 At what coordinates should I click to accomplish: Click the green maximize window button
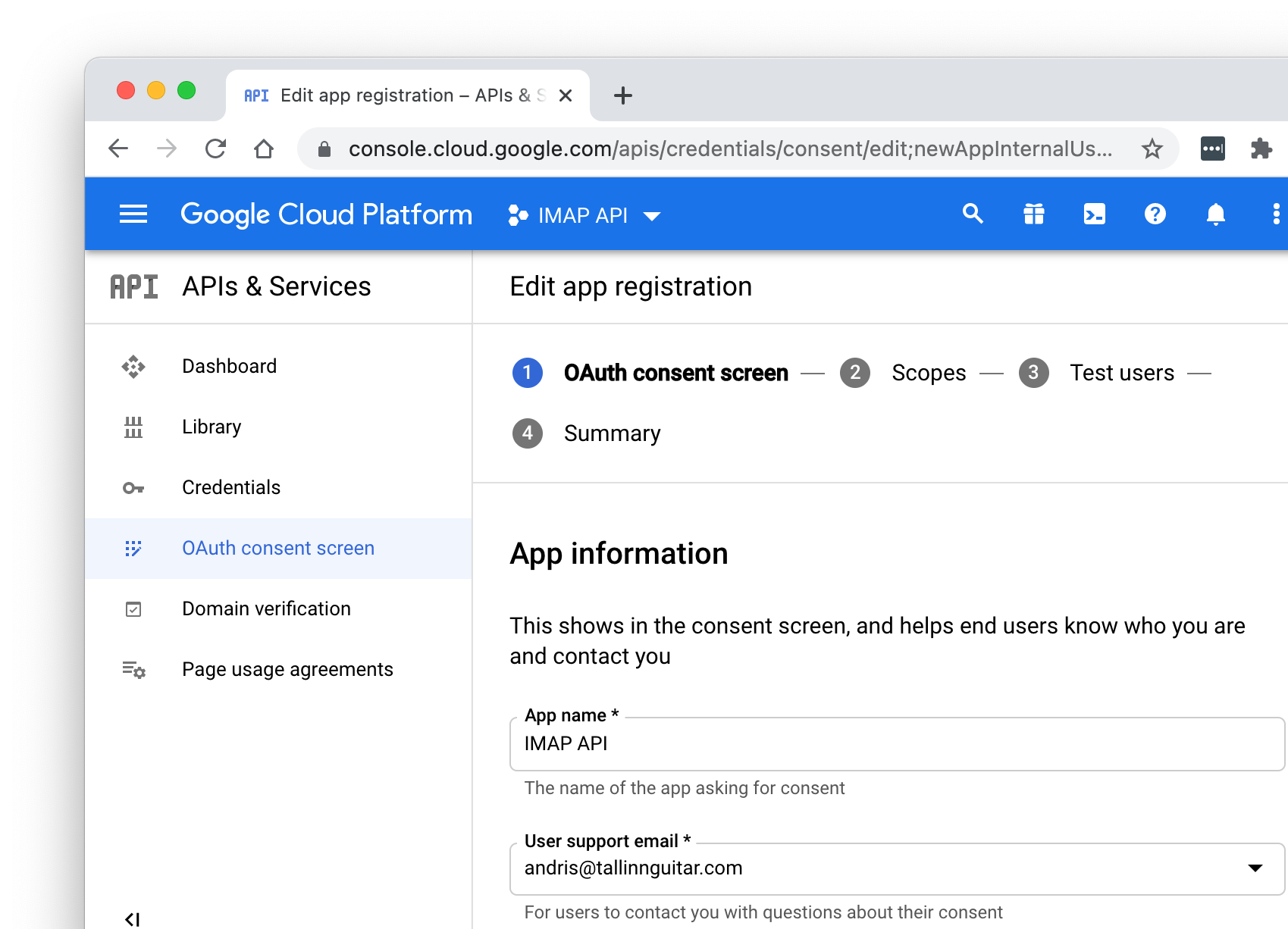tap(186, 90)
